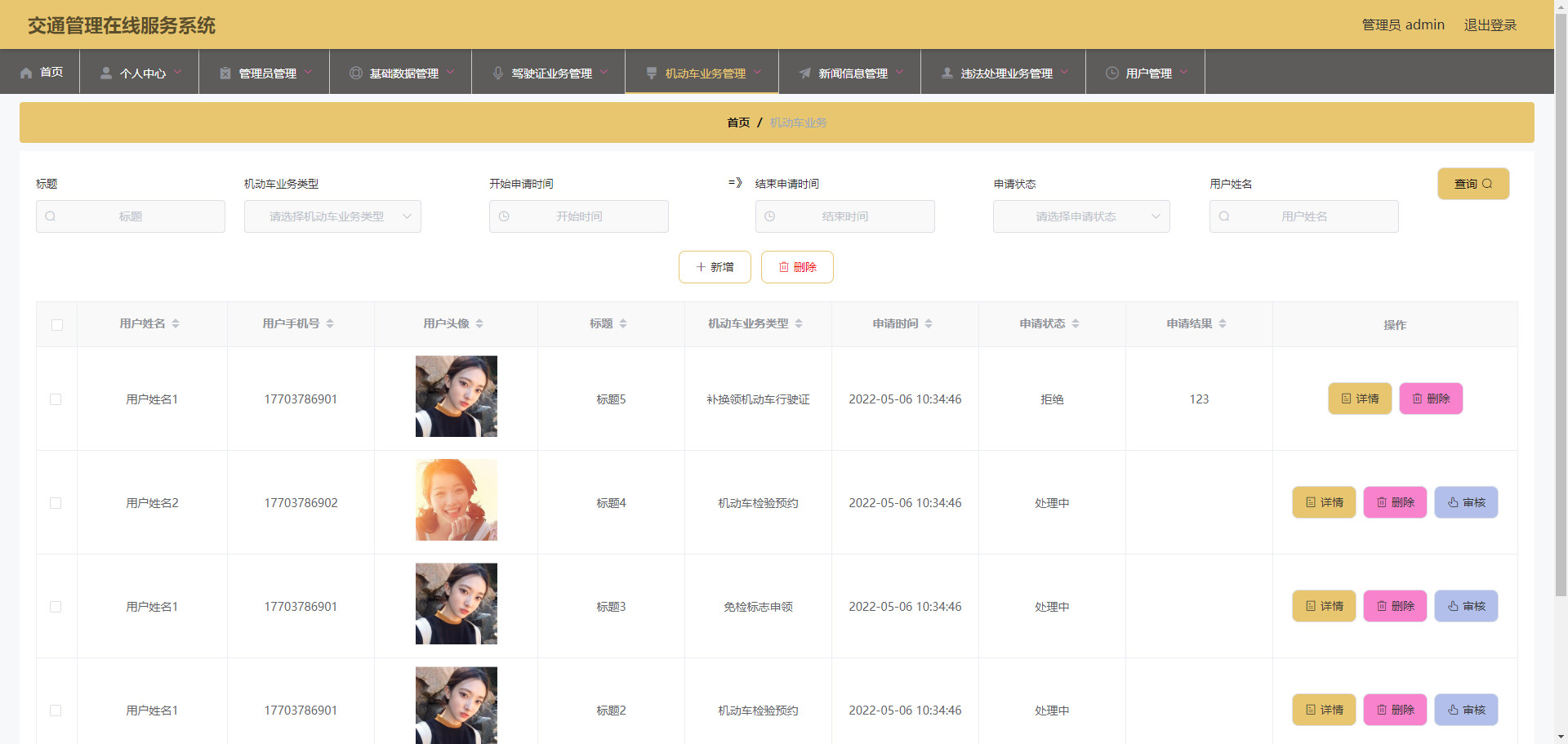Sort by 申请结果 column arrows

pos(1223,323)
